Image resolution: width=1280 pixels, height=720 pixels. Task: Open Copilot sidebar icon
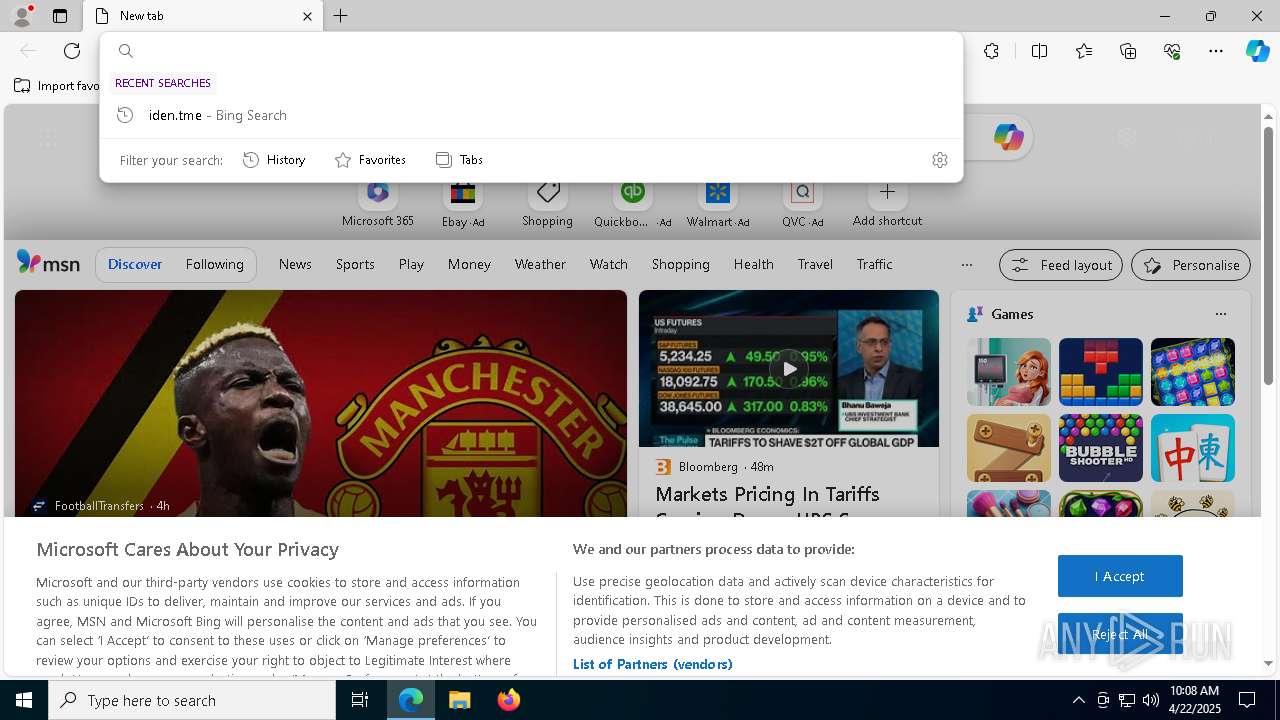tap(1257, 51)
